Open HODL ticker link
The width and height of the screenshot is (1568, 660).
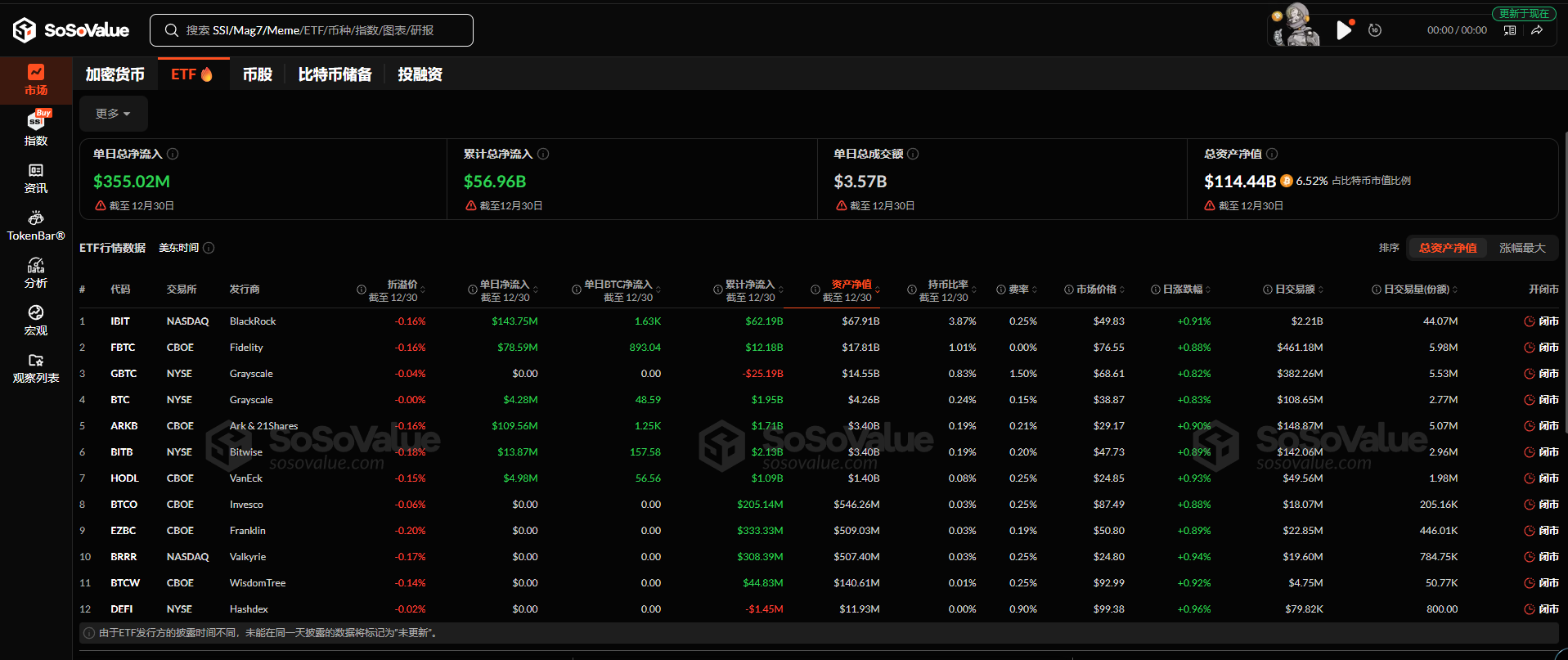pos(124,478)
